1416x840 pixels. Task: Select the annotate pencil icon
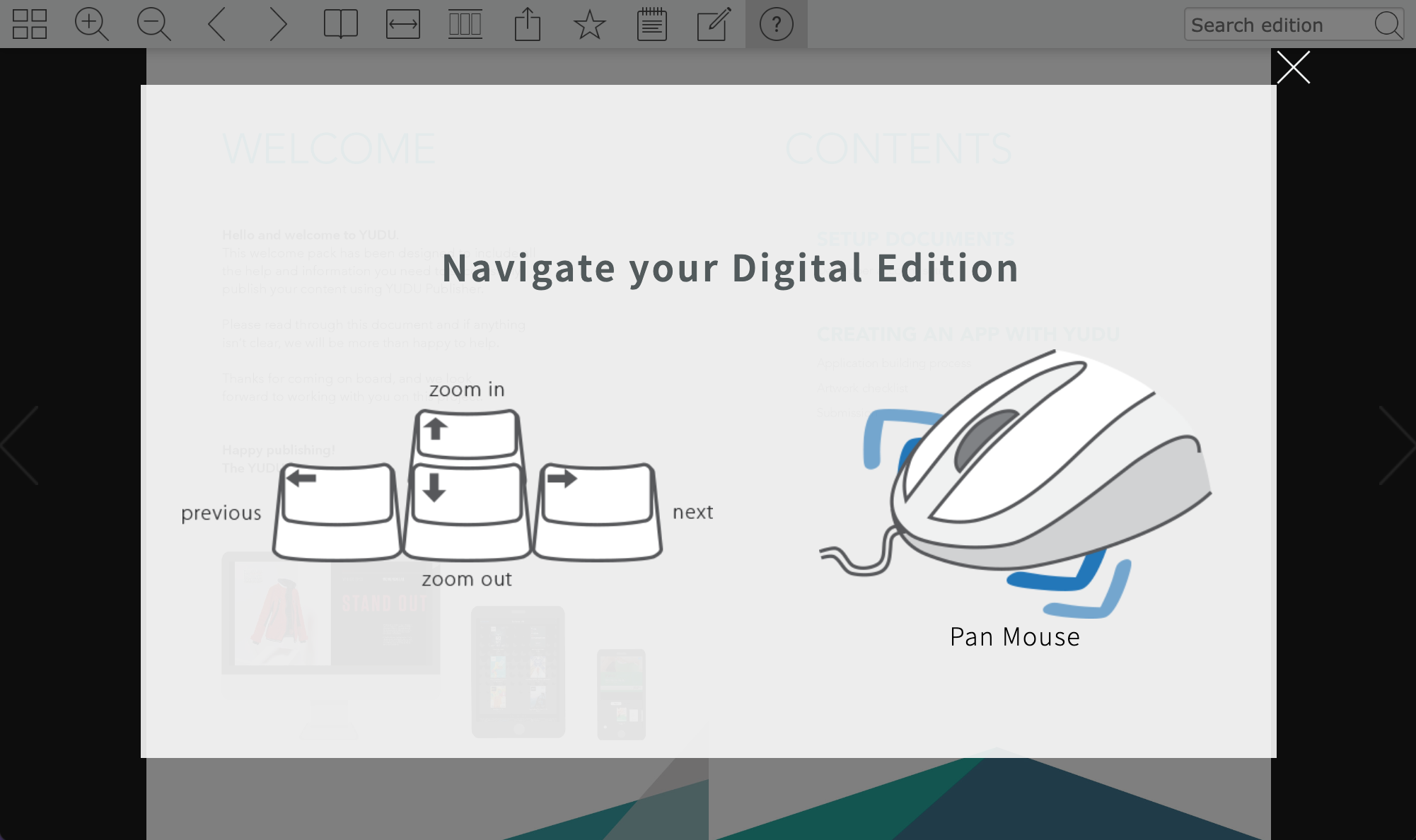[x=714, y=24]
